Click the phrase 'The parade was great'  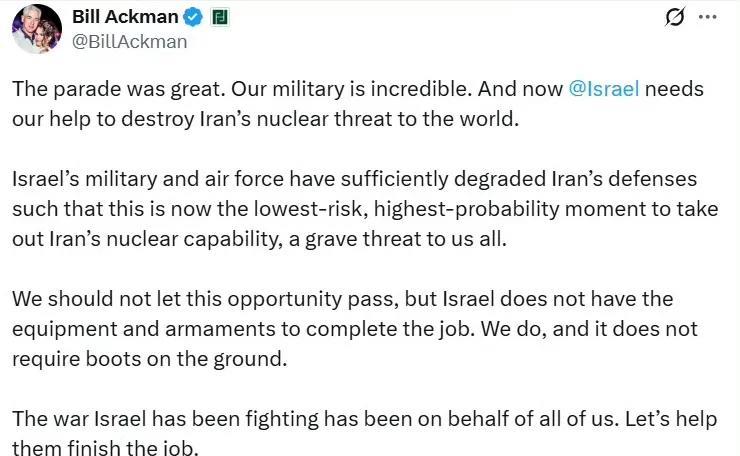(x=116, y=89)
